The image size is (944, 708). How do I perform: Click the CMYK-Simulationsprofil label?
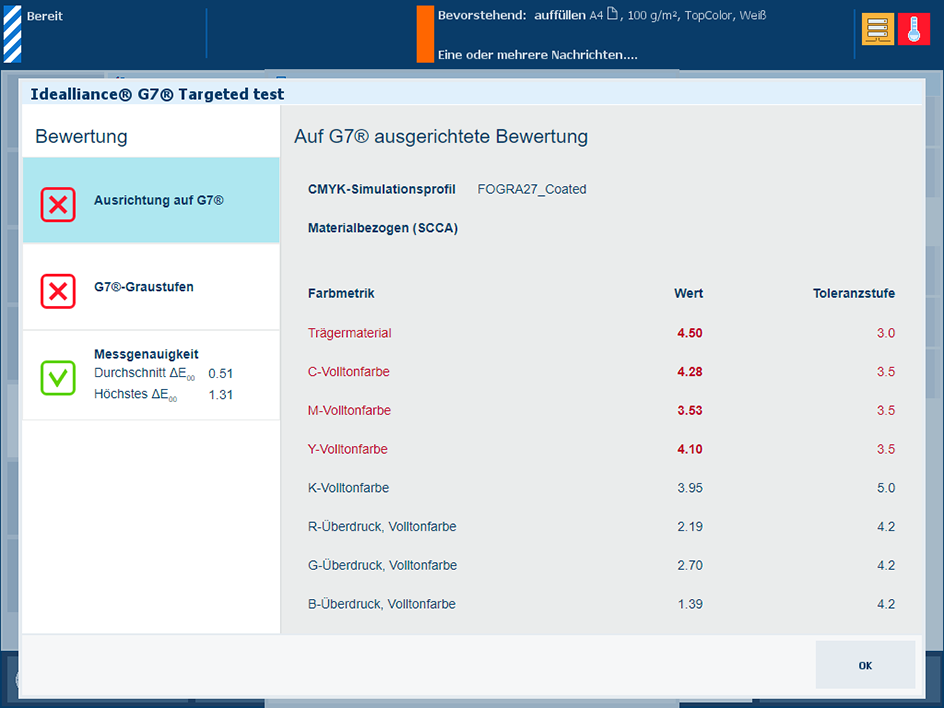click(x=382, y=189)
